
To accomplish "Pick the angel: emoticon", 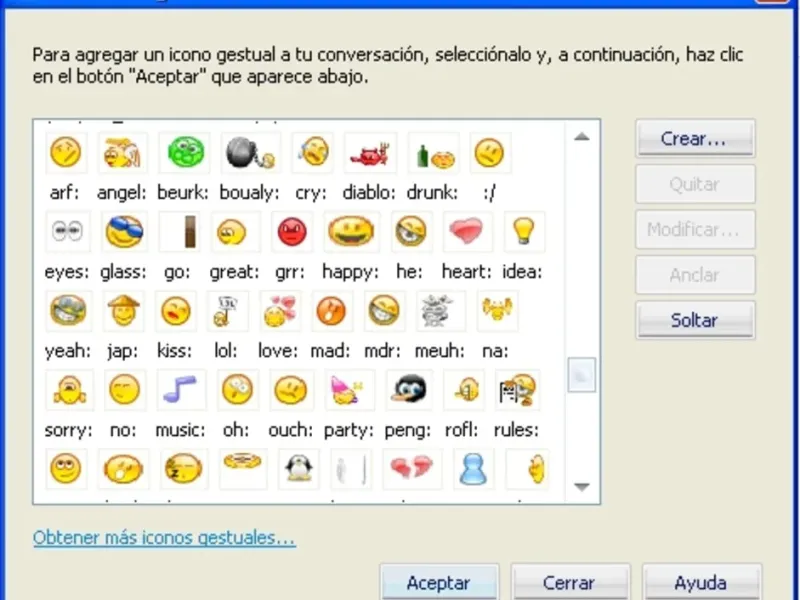I will [x=122, y=153].
